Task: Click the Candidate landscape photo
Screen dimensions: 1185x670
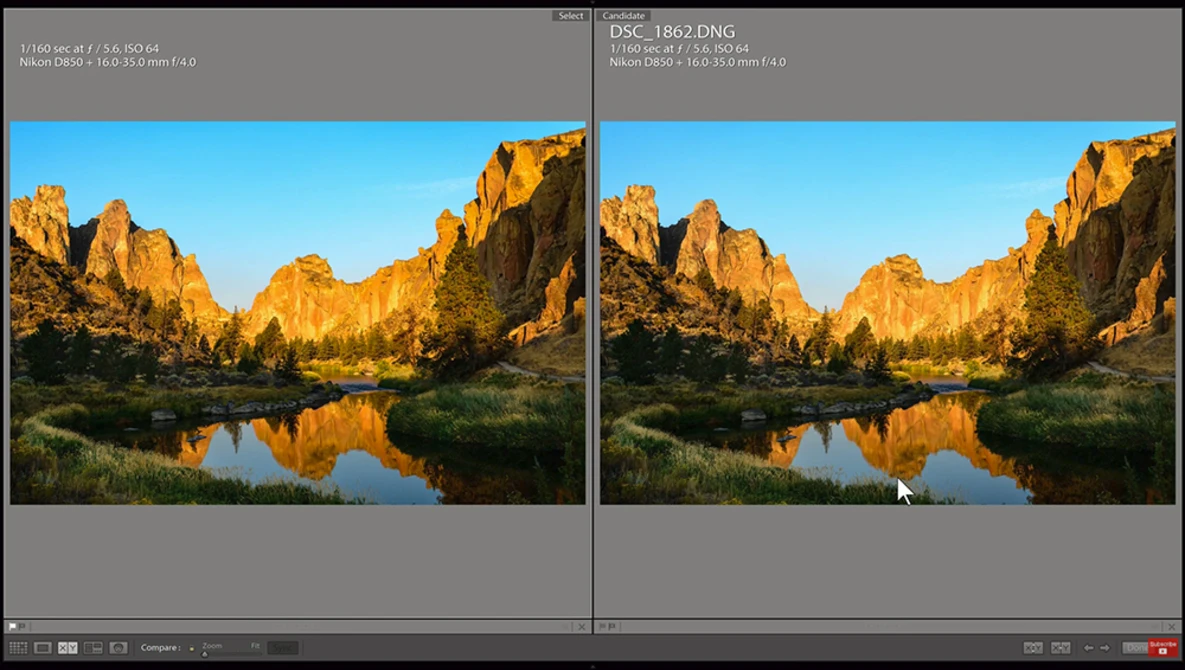Action: coord(888,313)
